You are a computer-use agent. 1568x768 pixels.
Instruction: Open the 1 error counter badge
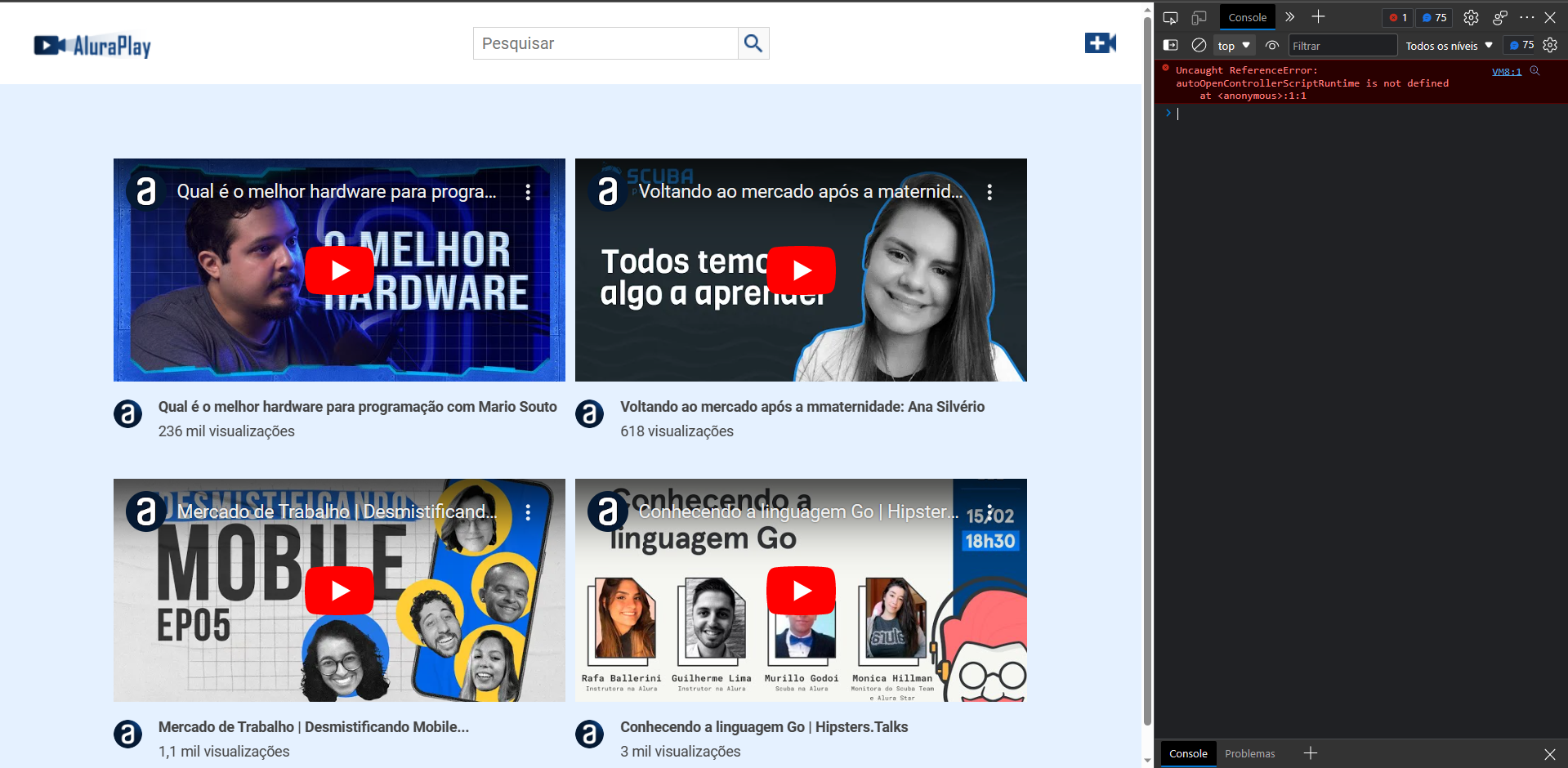point(1398,17)
